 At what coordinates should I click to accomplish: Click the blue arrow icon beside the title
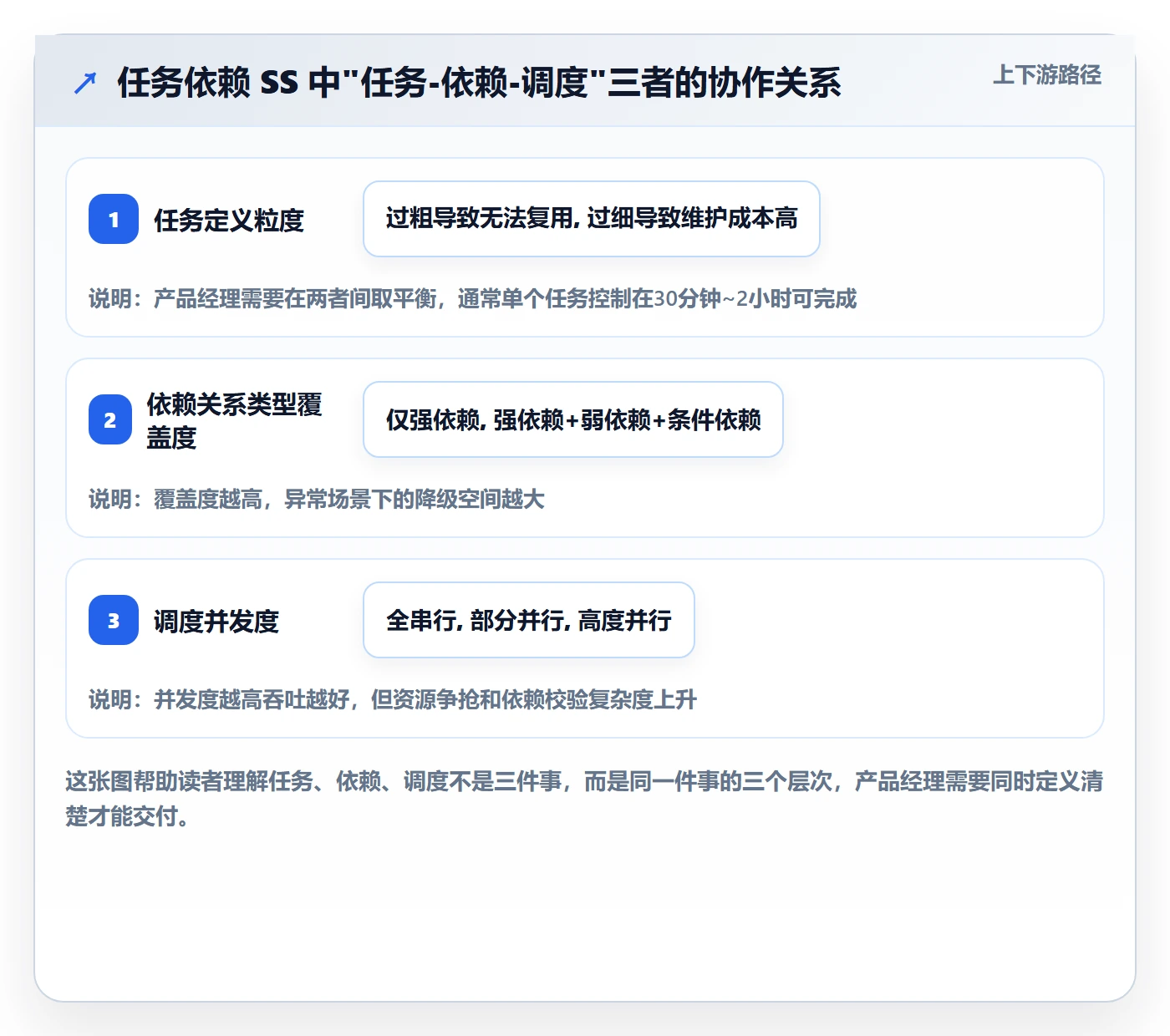[x=85, y=83]
